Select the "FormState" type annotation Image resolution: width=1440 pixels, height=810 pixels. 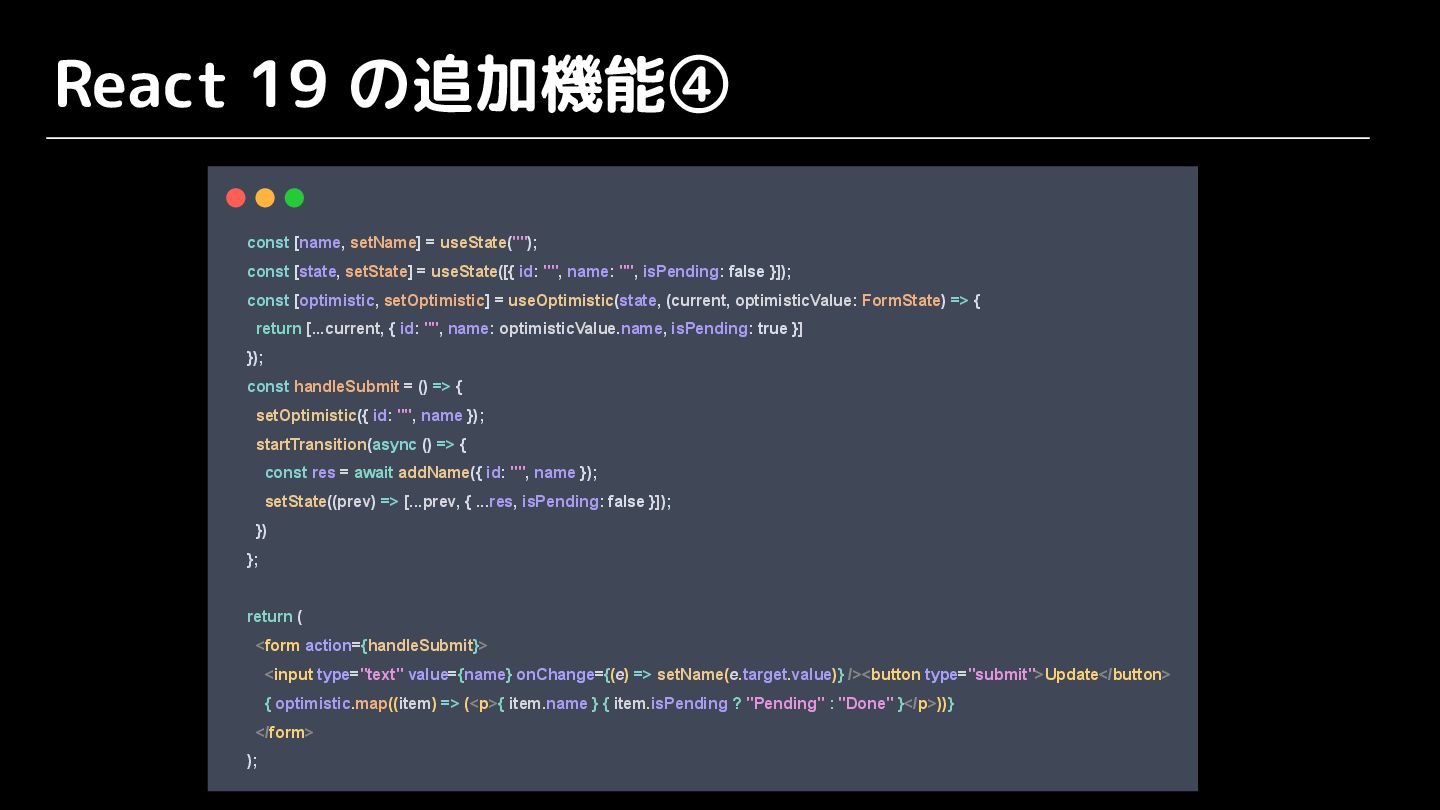901,300
